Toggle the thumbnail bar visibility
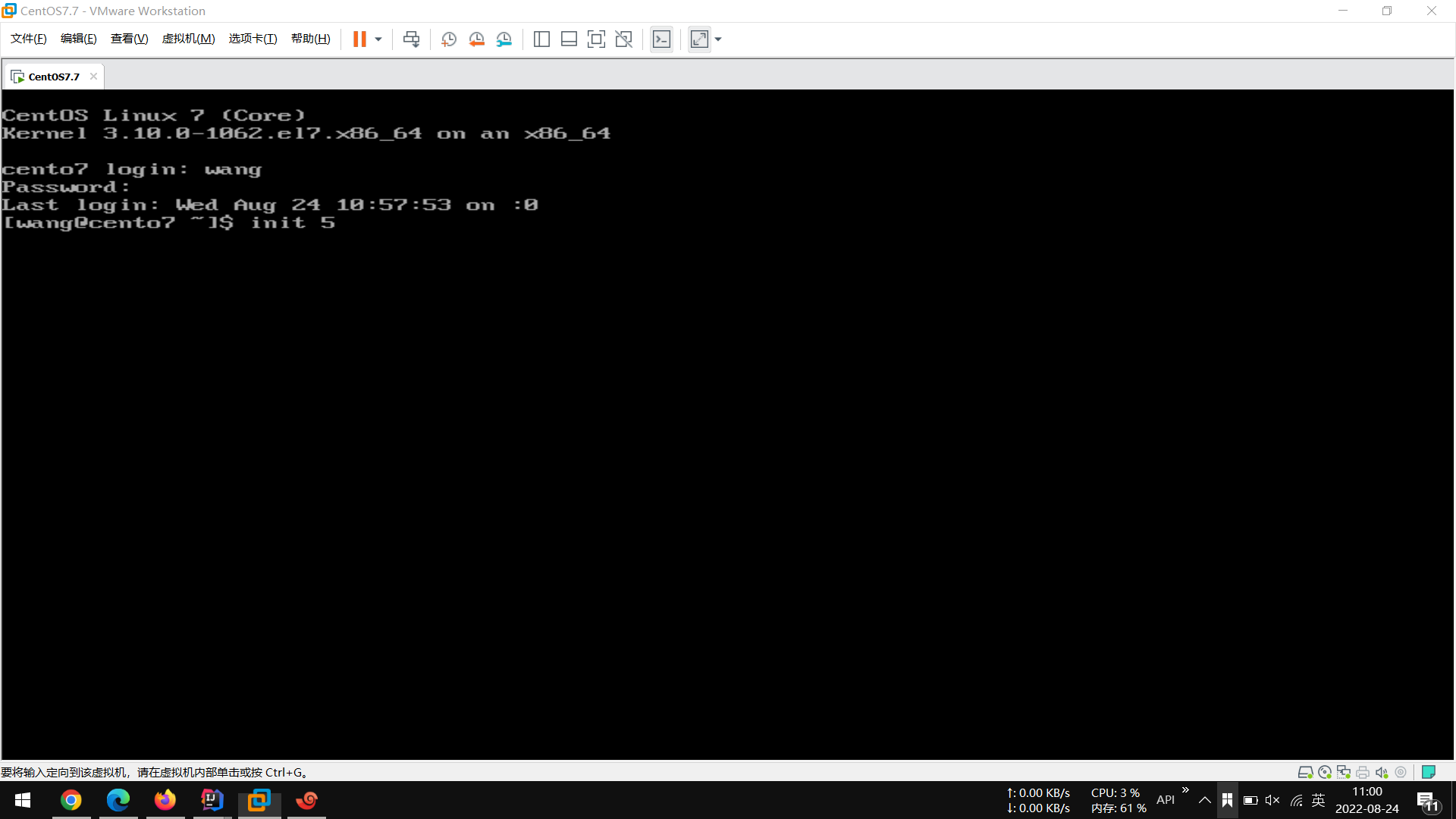Viewport: 1456px width, 819px height. pos(569,39)
